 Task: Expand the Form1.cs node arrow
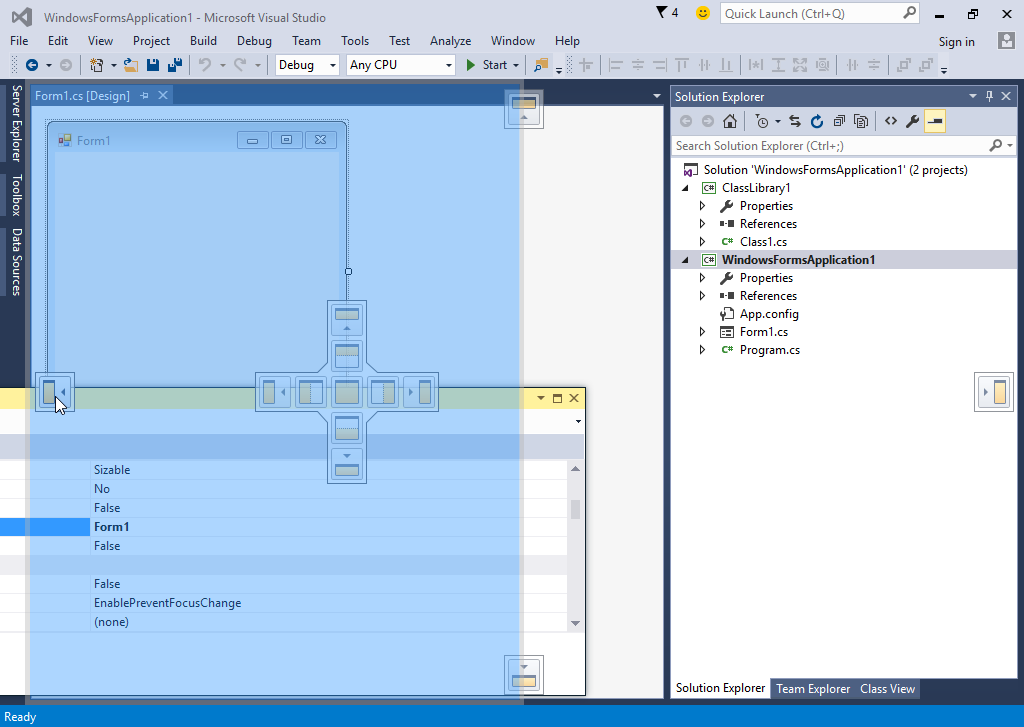pyautogui.click(x=703, y=332)
